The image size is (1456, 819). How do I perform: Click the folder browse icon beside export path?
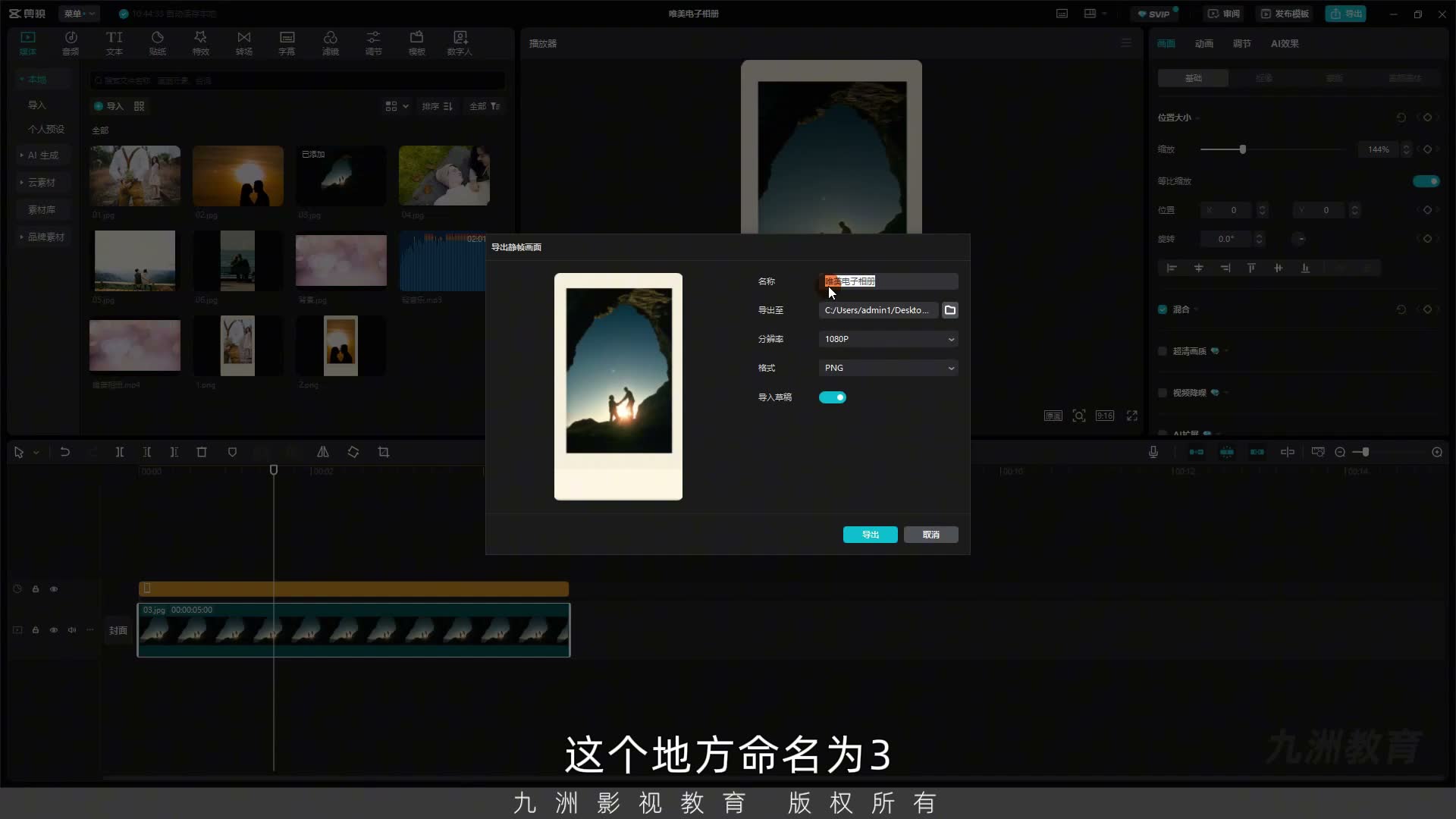pos(950,310)
